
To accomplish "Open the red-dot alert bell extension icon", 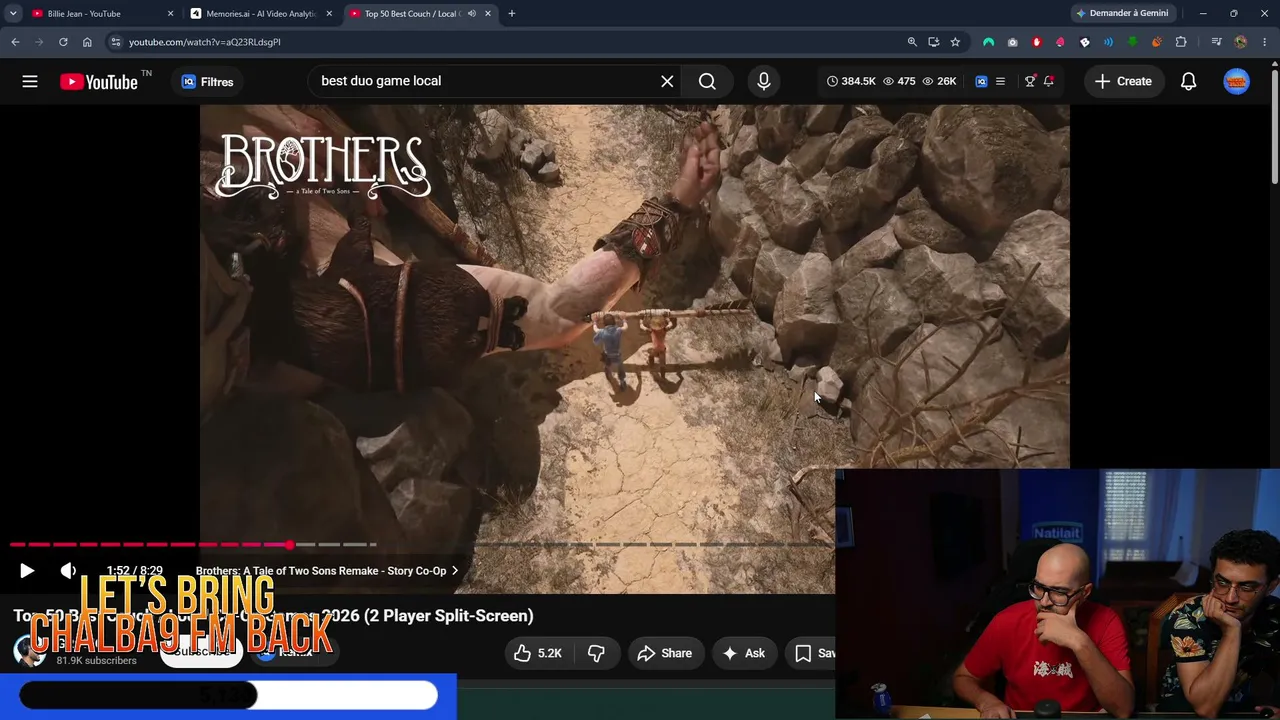I will pos(1048,81).
